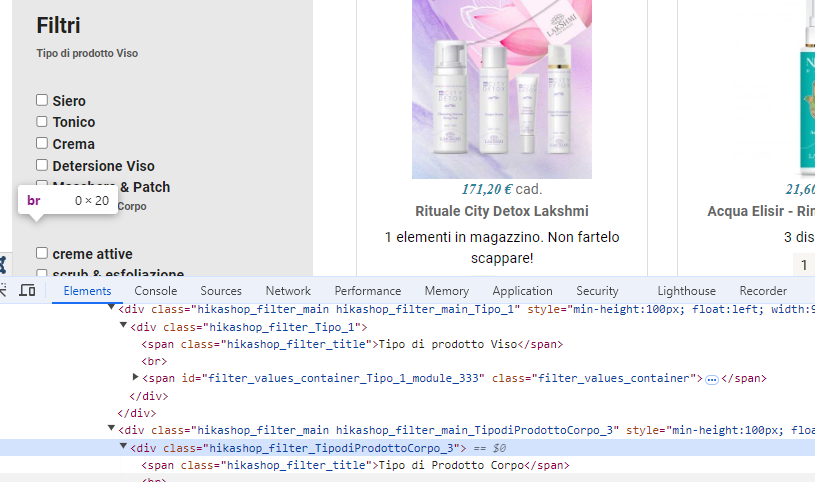Check the Crema filter checkbox

pos(42,143)
